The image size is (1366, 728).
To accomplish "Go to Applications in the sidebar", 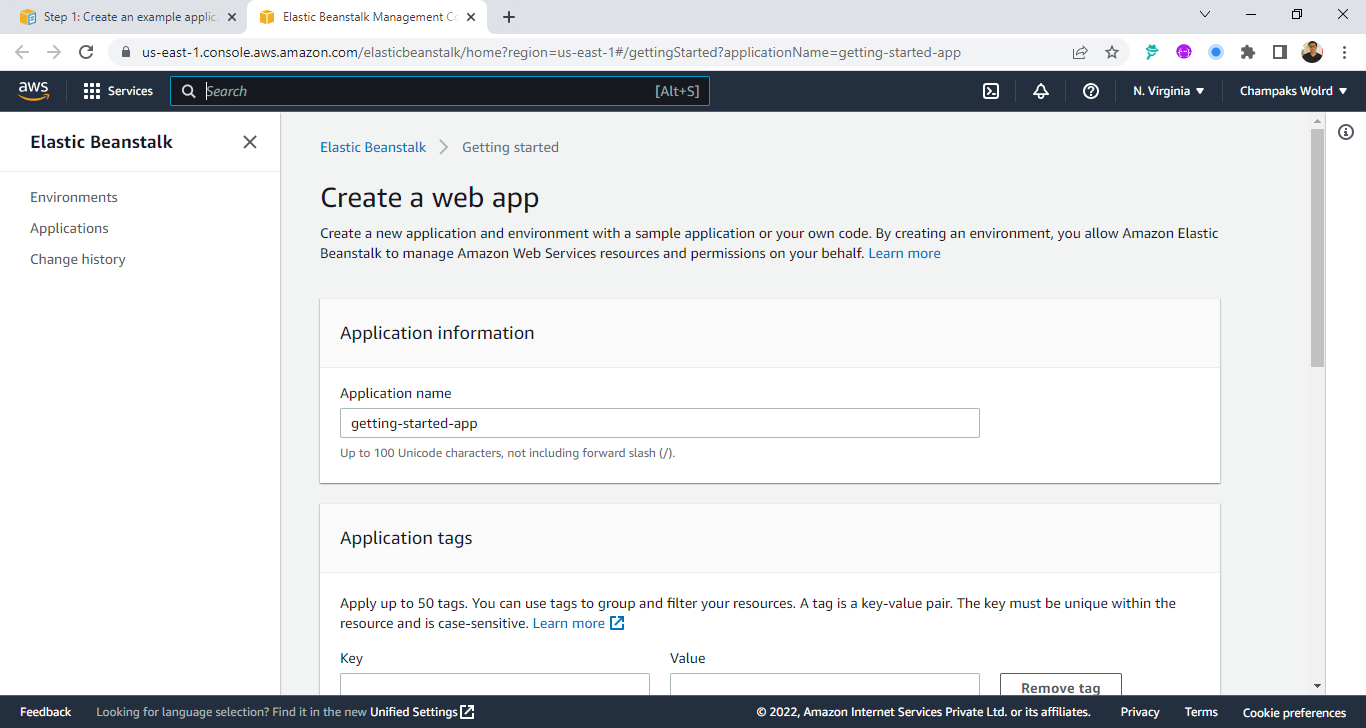I will tap(69, 228).
